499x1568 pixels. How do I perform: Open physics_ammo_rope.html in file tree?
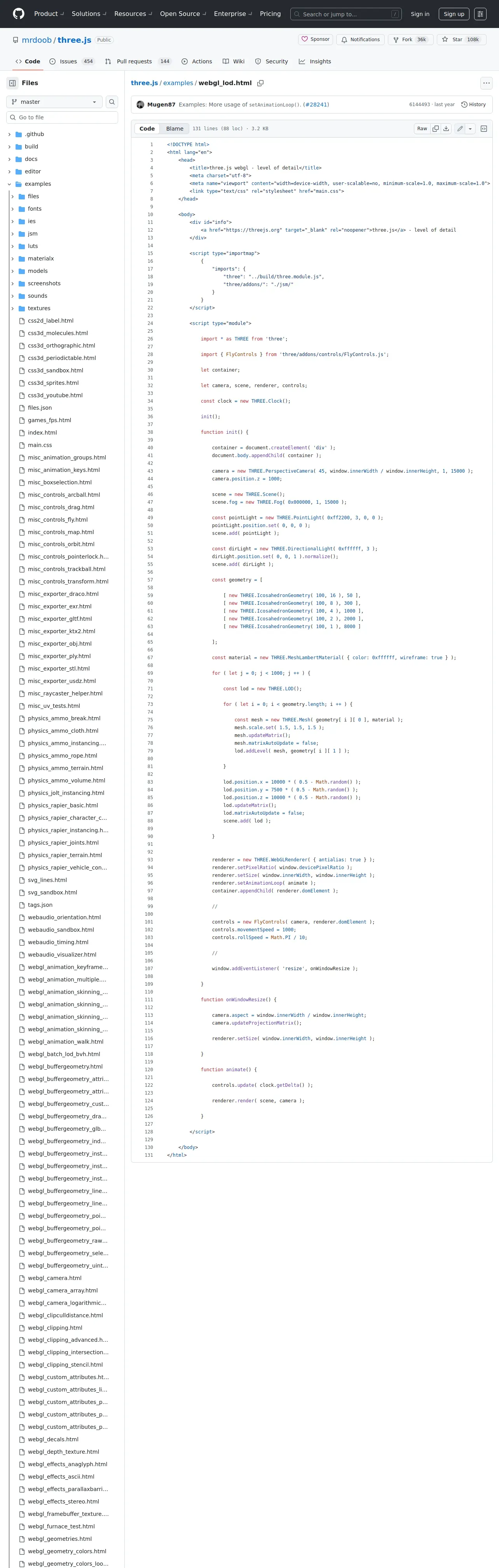coord(63,756)
